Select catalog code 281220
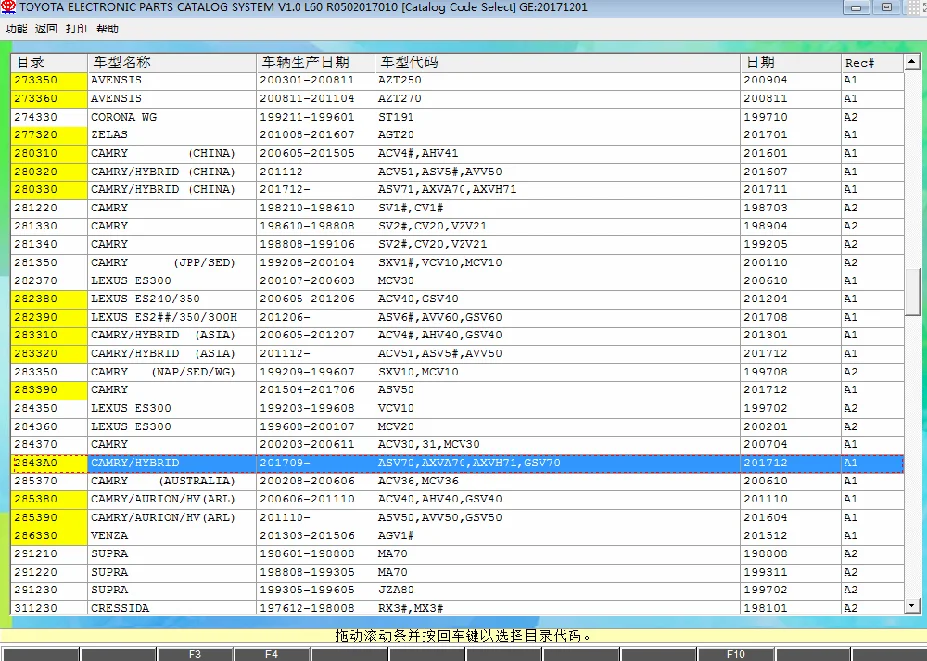Image resolution: width=927 pixels, height=661 pixels. coord(37,208)
